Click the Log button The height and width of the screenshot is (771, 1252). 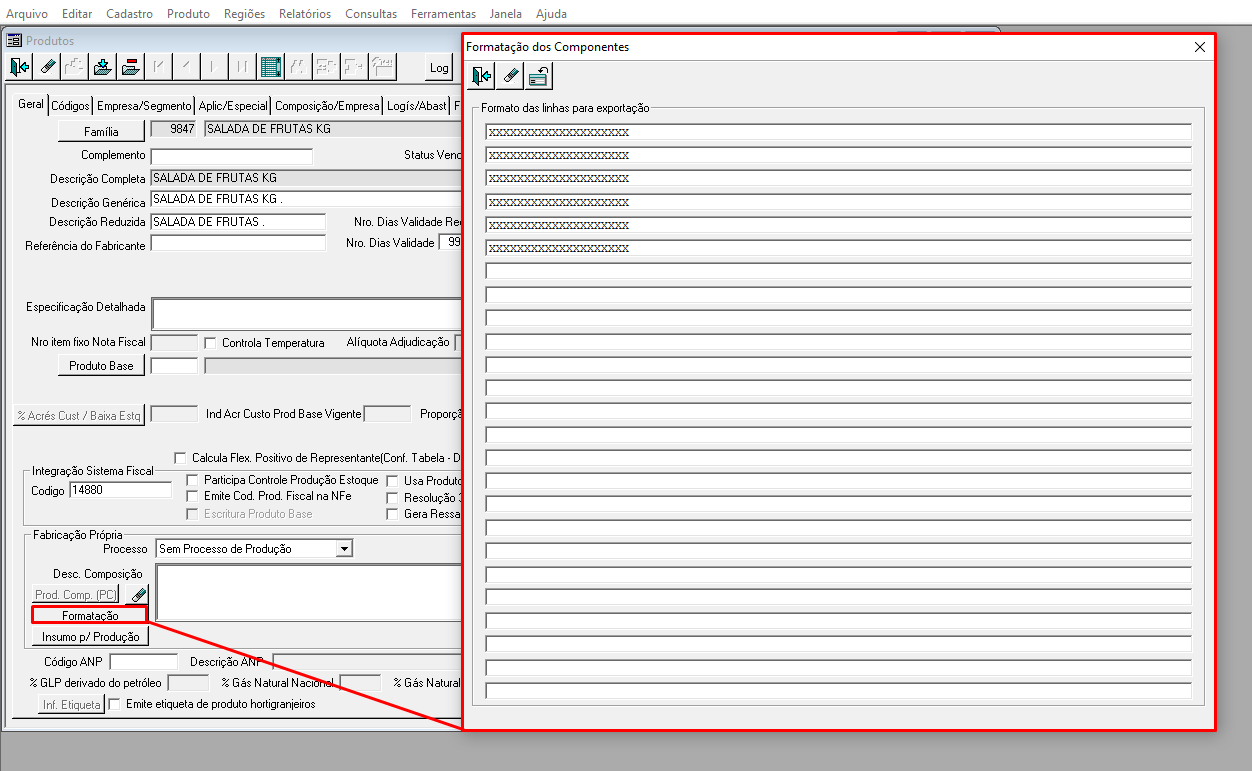click(x=439, y=68)
